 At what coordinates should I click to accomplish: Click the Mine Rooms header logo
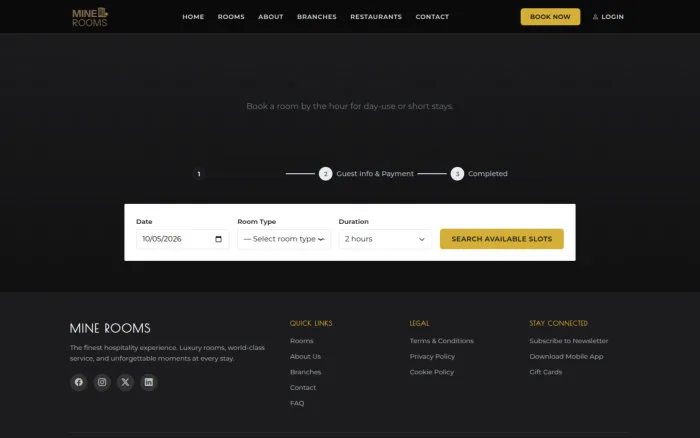pos(90,17)
